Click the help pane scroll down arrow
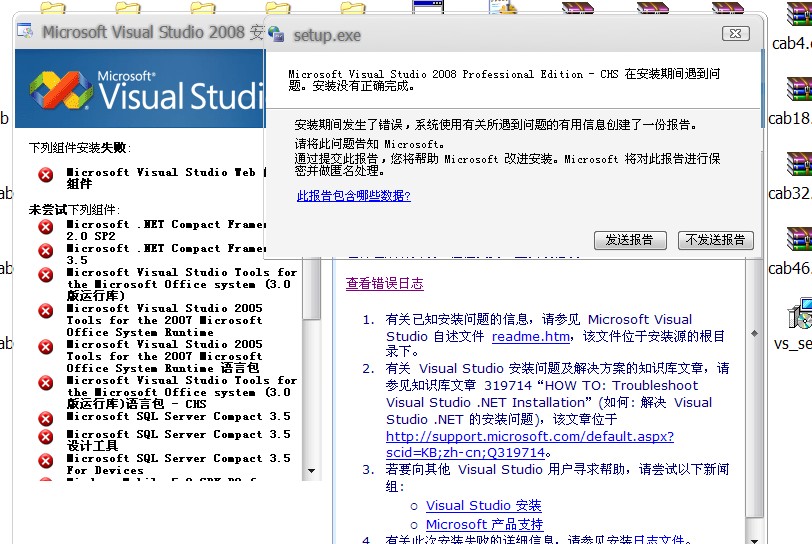Viewport: 812px width, 544px height. (x=754, y=539)
